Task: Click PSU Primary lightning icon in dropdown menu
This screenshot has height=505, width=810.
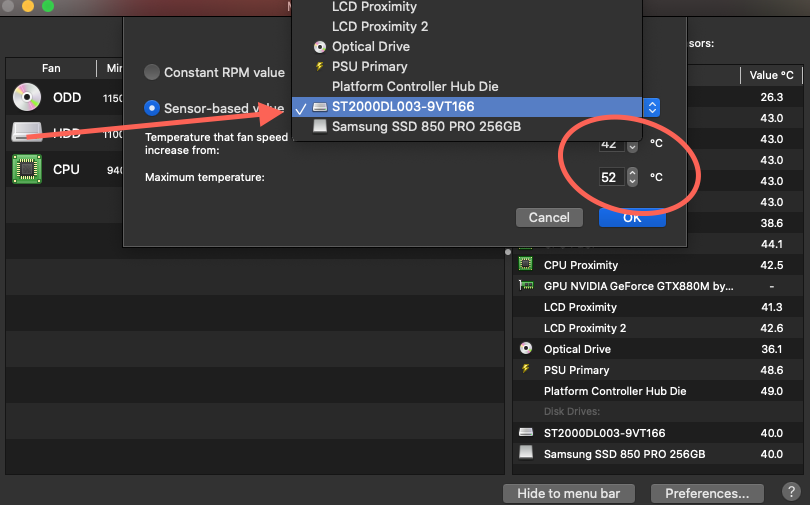Action: point(320,66)
